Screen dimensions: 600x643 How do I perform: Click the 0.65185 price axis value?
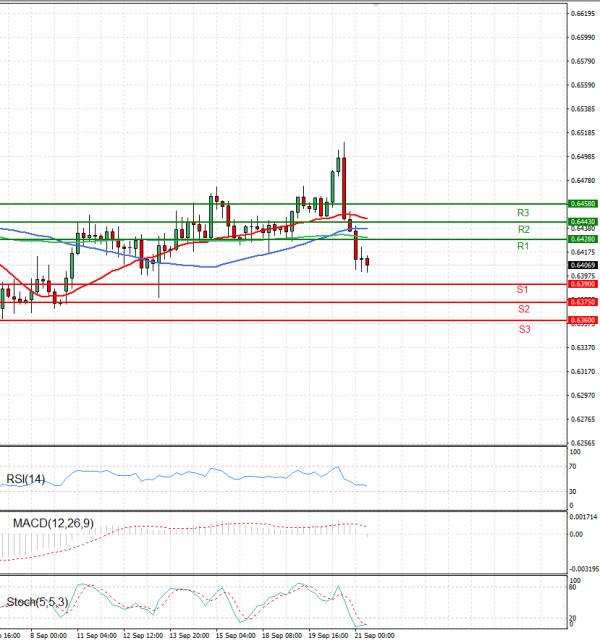583,133
